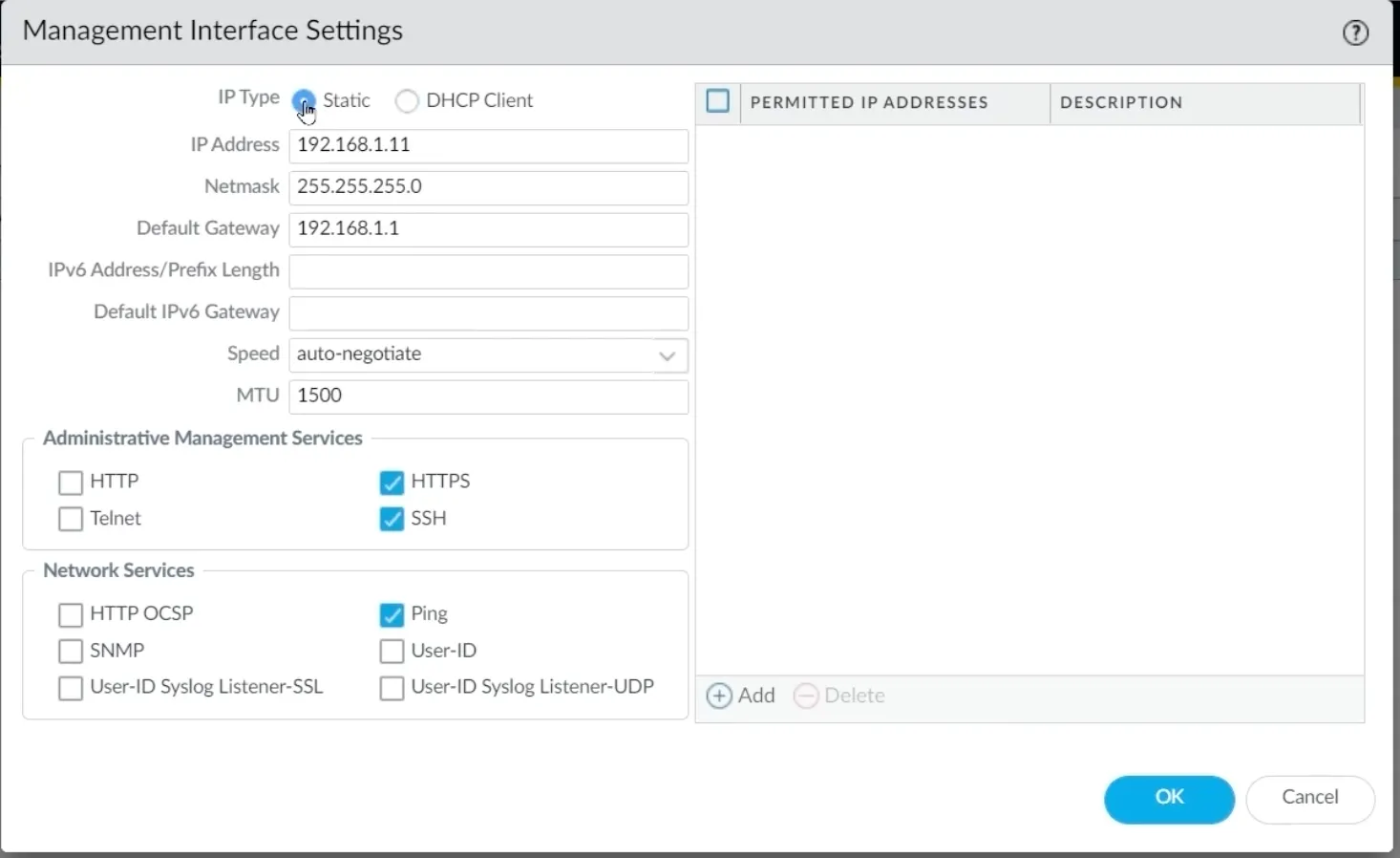The image size is (1400, 858).
Task: Click the Delete minus icon
Action: pyautogui.click(x=807, y=696)
